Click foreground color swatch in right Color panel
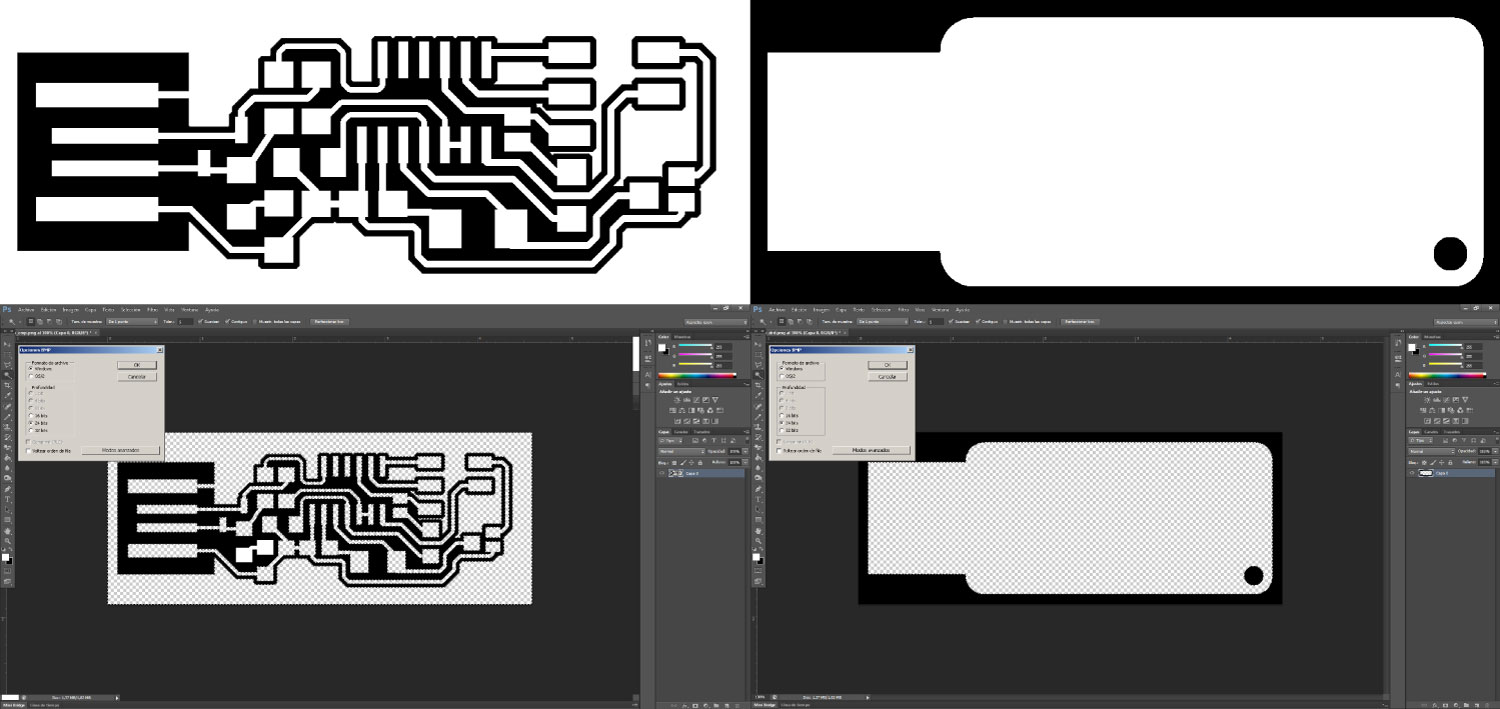 (1412, 347)
